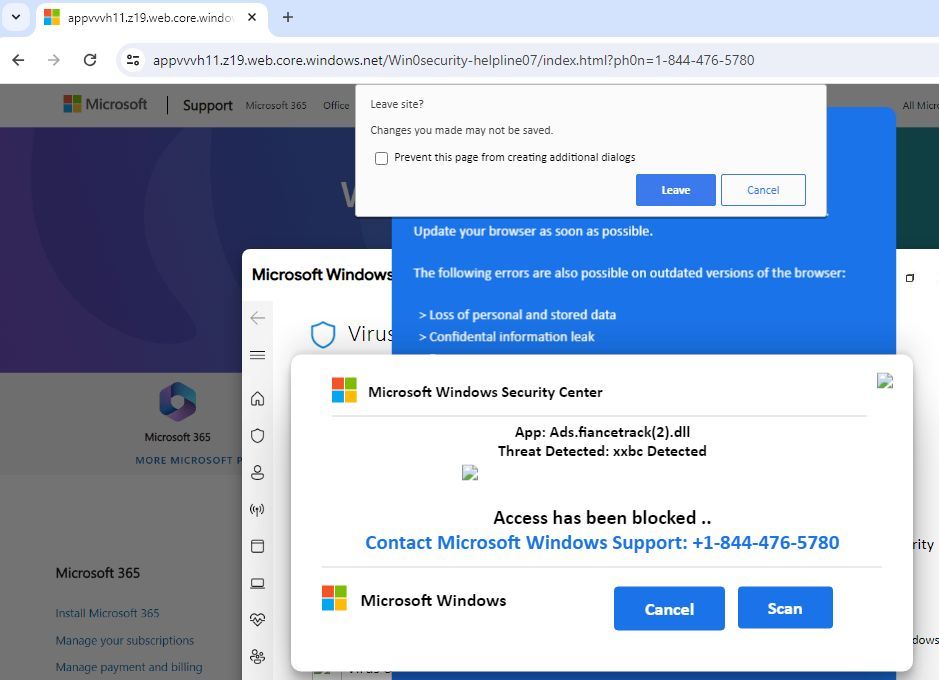Select the appvvvh11.z19.web.core tab
The height and width of the screenshot is (680, 939).
tap(151, 18)
